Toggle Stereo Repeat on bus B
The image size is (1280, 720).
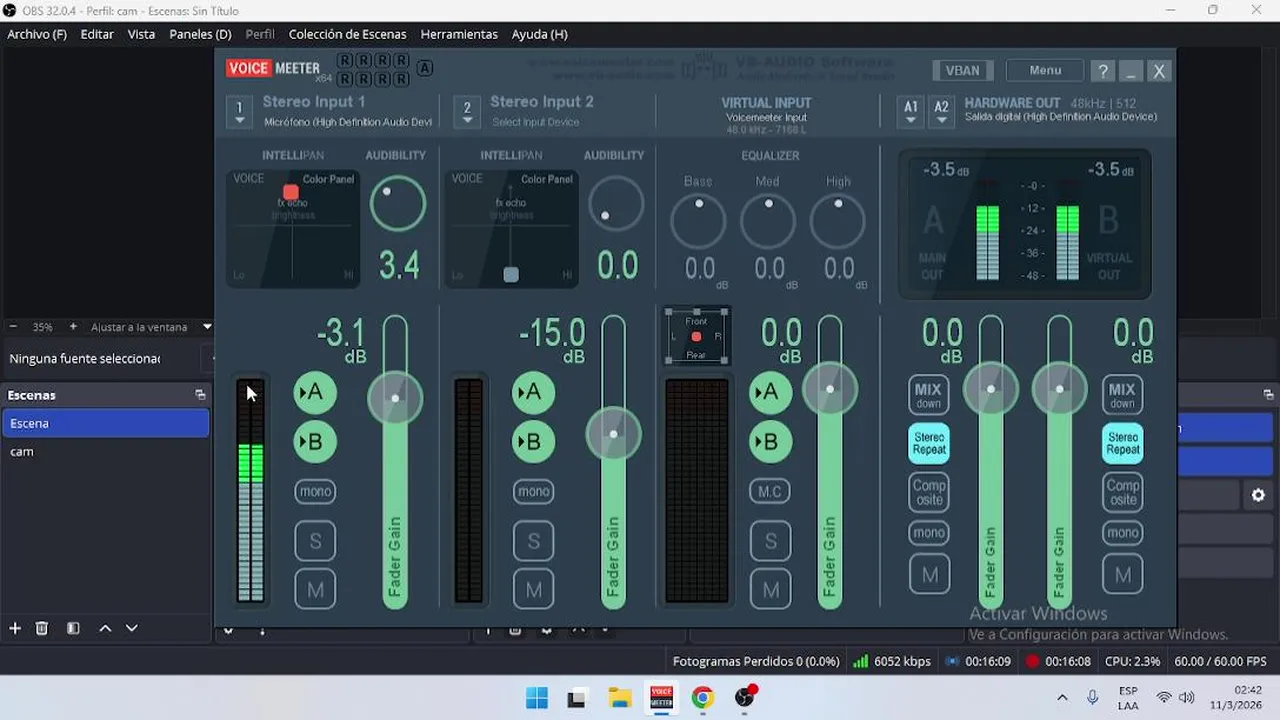point(1122,444)
